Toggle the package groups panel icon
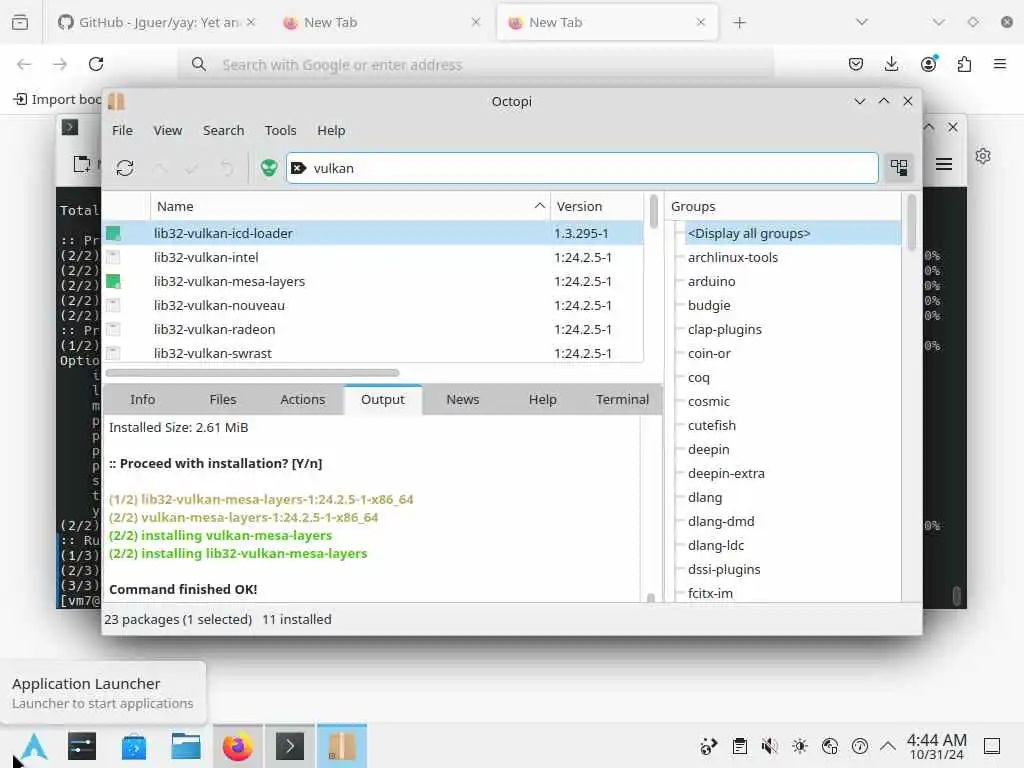 click(899, 168)
